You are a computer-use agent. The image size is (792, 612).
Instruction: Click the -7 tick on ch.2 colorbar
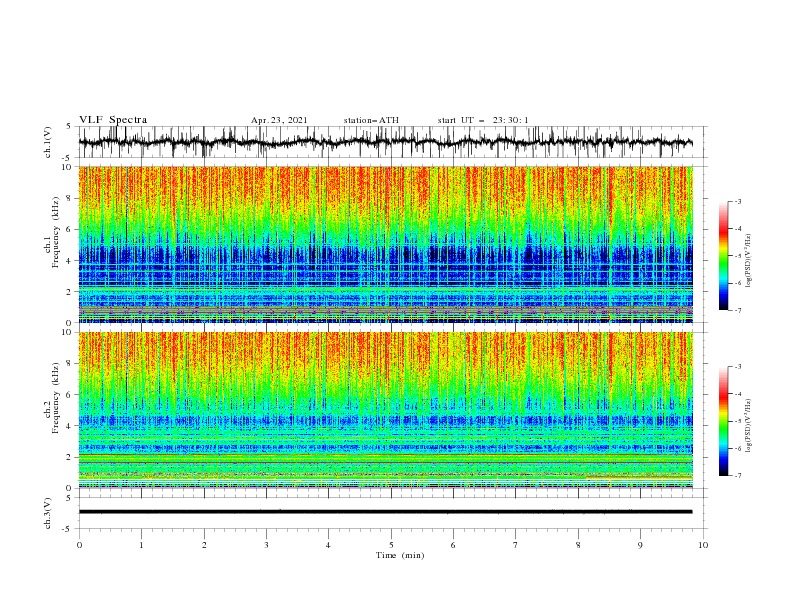pyautogui.click(x=737, y=476)
